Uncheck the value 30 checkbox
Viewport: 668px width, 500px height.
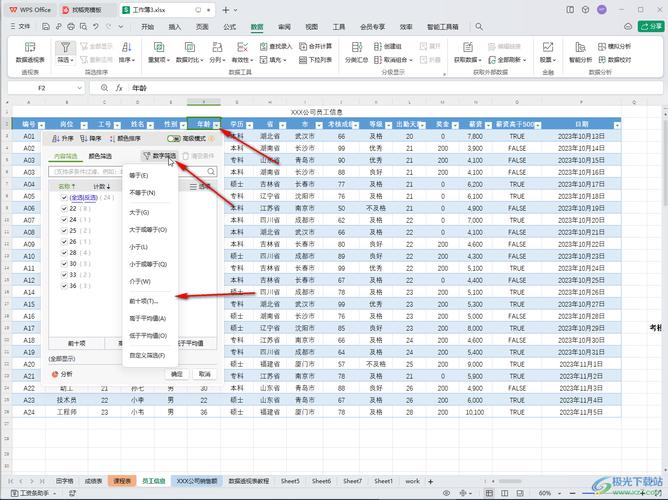[64, 264]
